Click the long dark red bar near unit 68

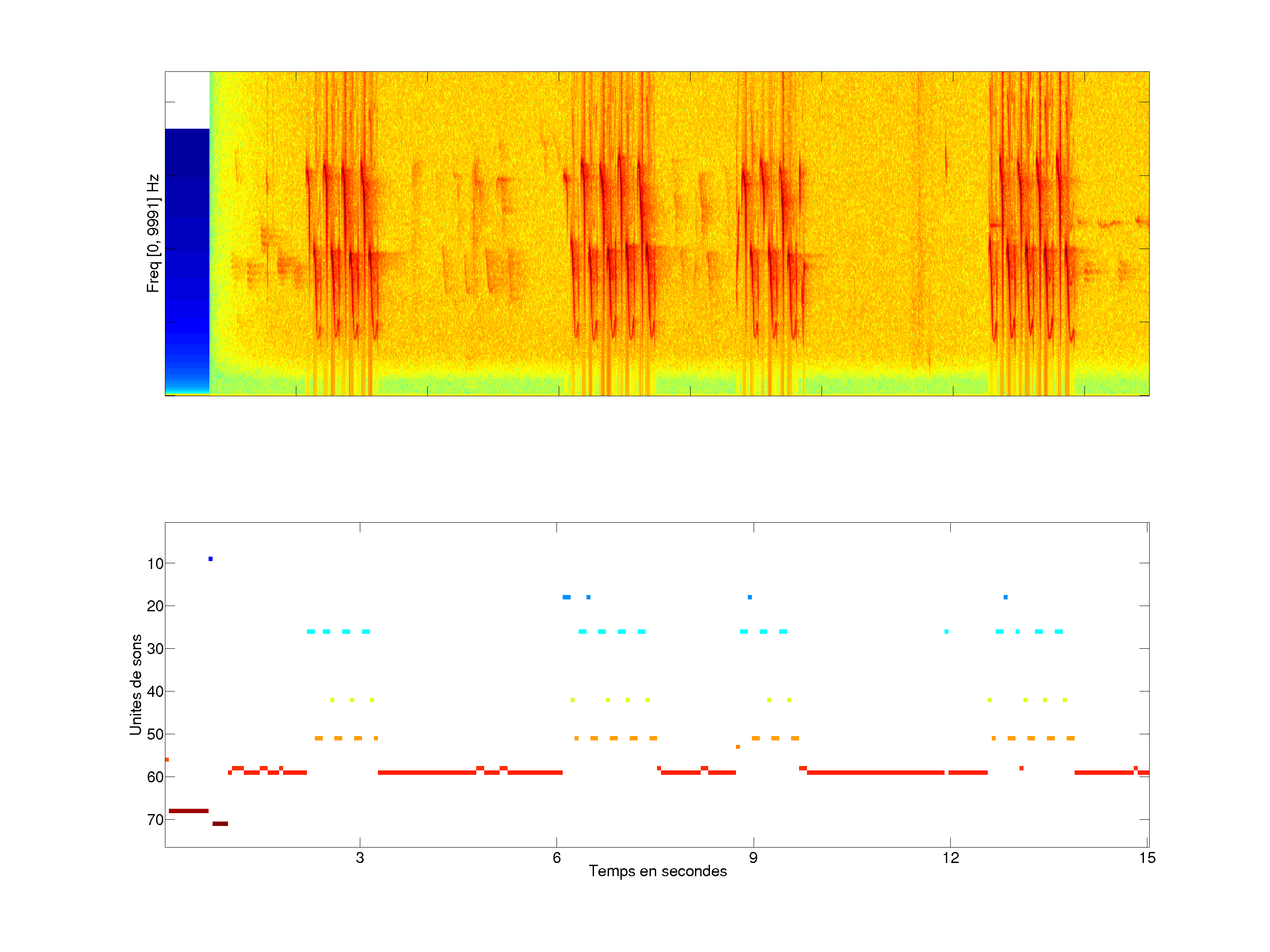point(188,811)
